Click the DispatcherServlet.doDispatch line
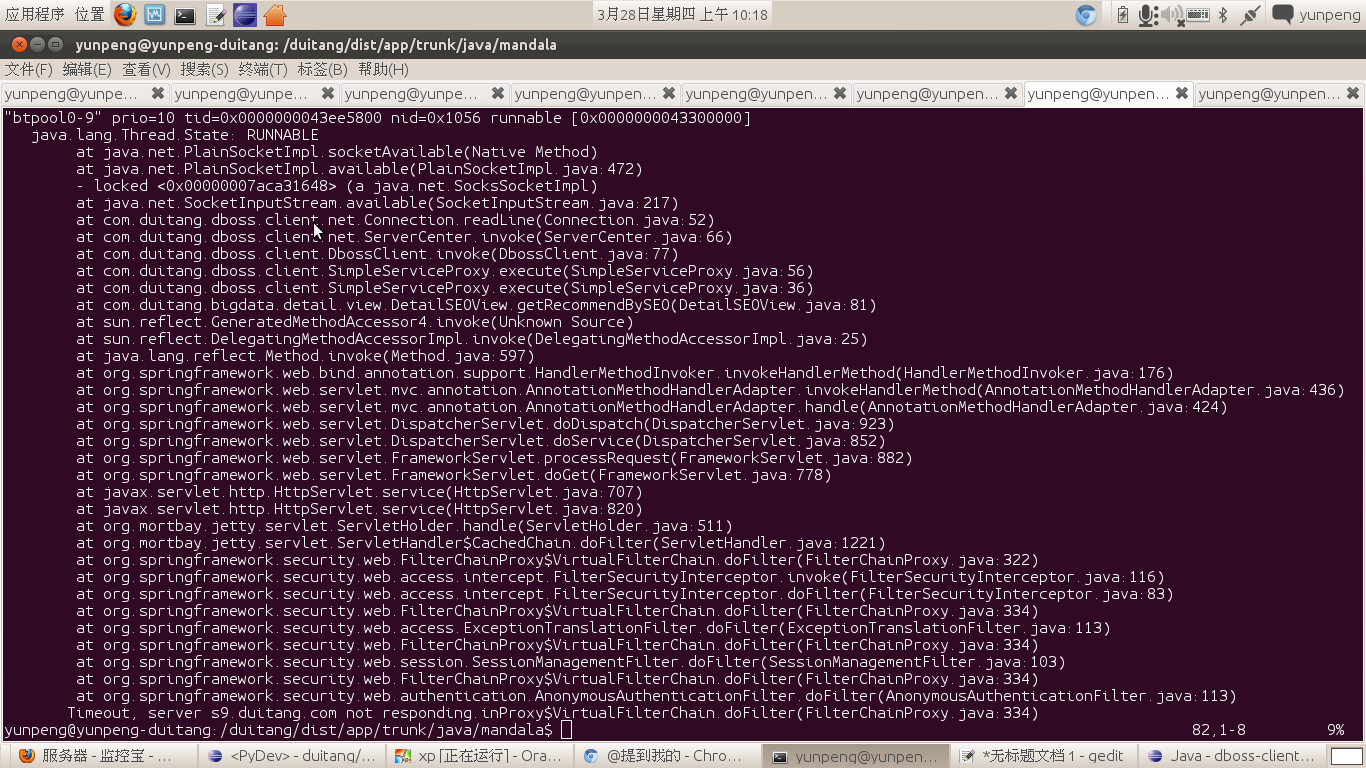 (485, 424)
